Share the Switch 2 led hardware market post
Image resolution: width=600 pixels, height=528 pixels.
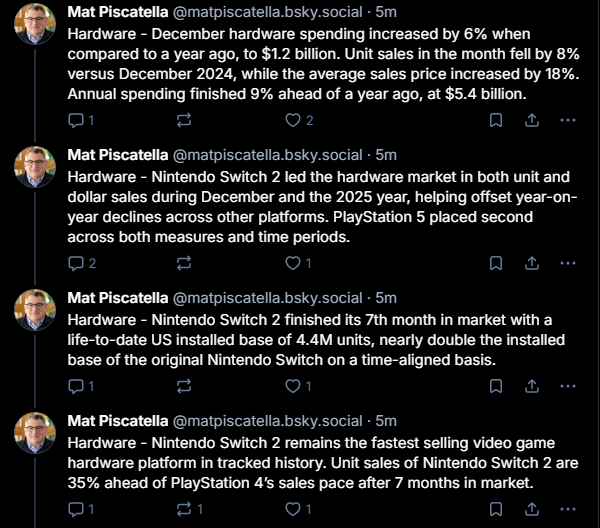click(x=532, y=264)
